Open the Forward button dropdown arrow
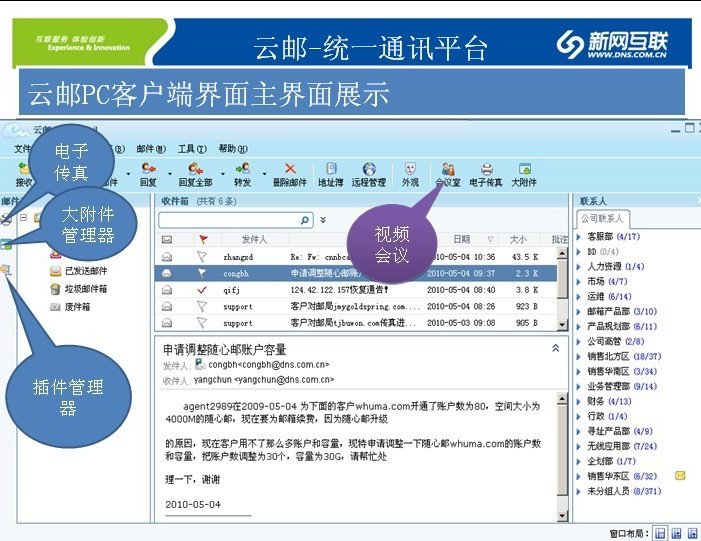 pyautogui.click(x=264, y=173)
